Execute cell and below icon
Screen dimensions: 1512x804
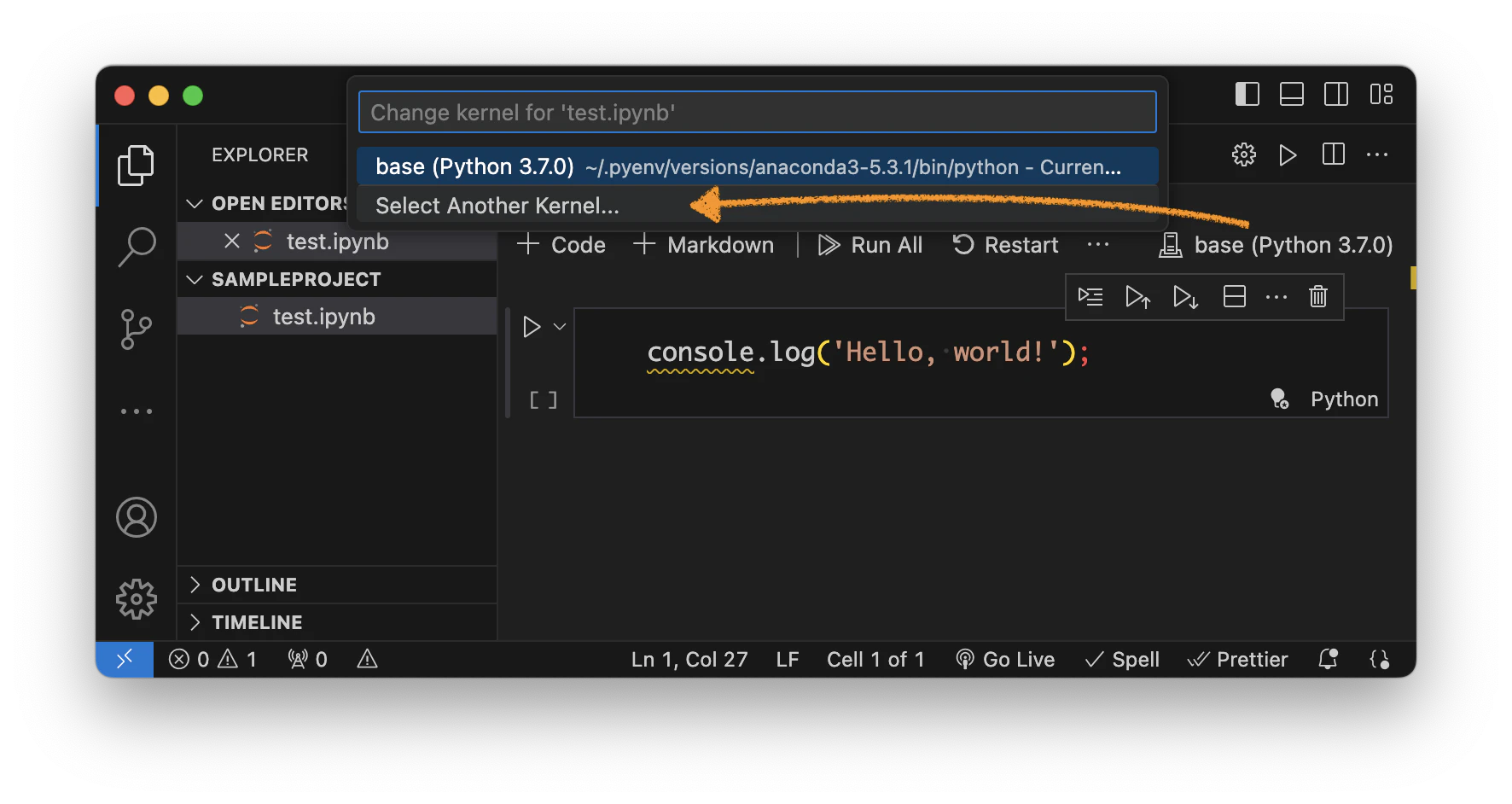pyautogui.click(x=1185, y=296)
